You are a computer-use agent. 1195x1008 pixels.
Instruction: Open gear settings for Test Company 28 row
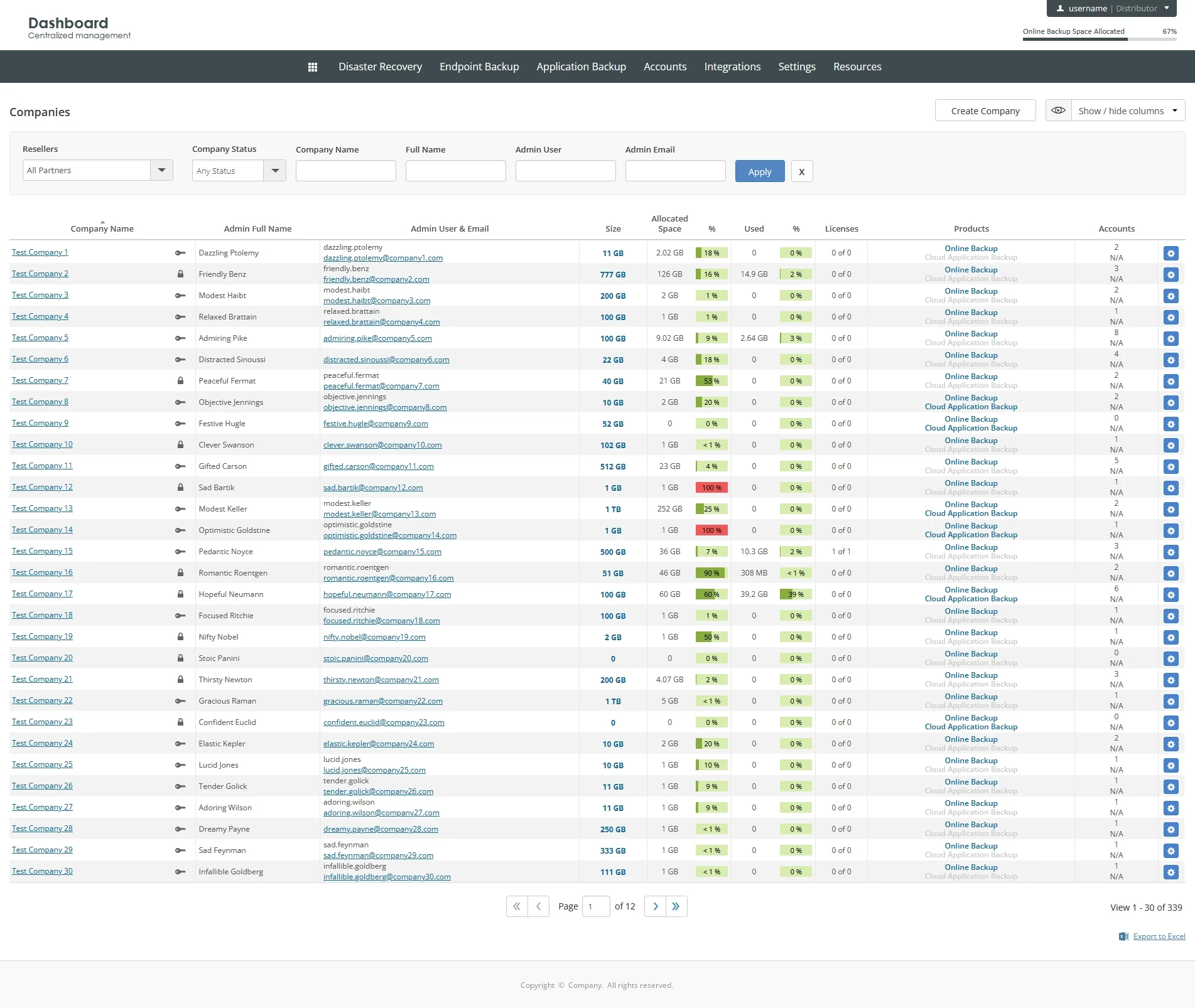[1171, 830]
